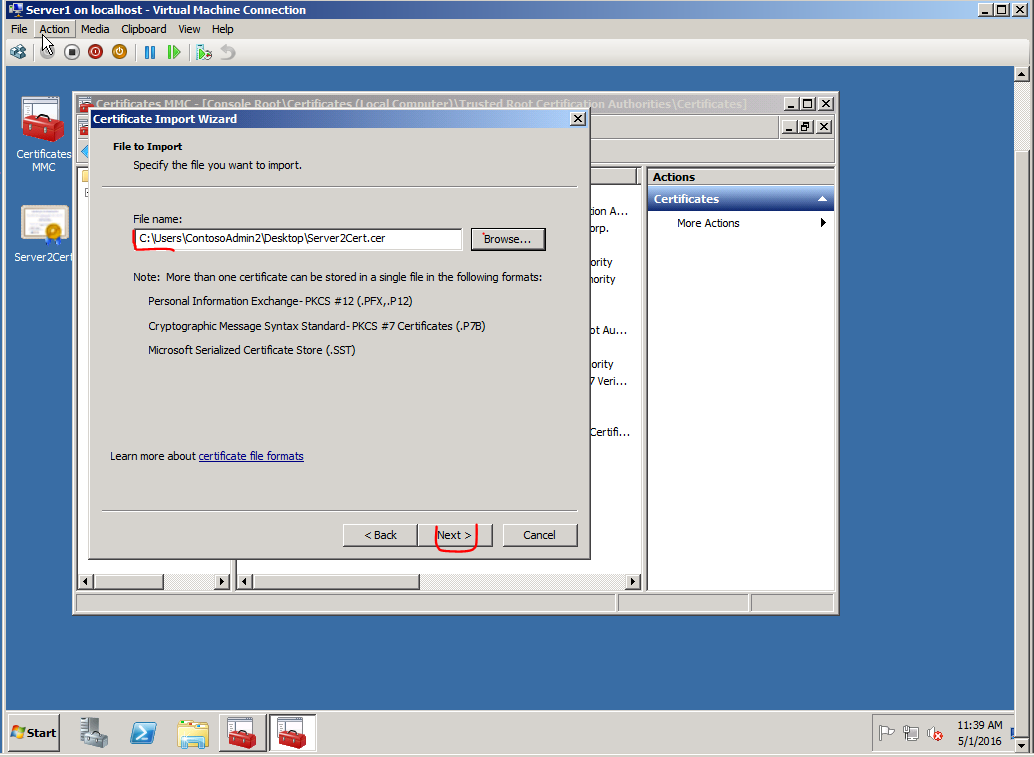Image resolution: width=1034 pixels, height=757 pixels.
Task: Click Back in the import wizard
Action: click(380, 535)
